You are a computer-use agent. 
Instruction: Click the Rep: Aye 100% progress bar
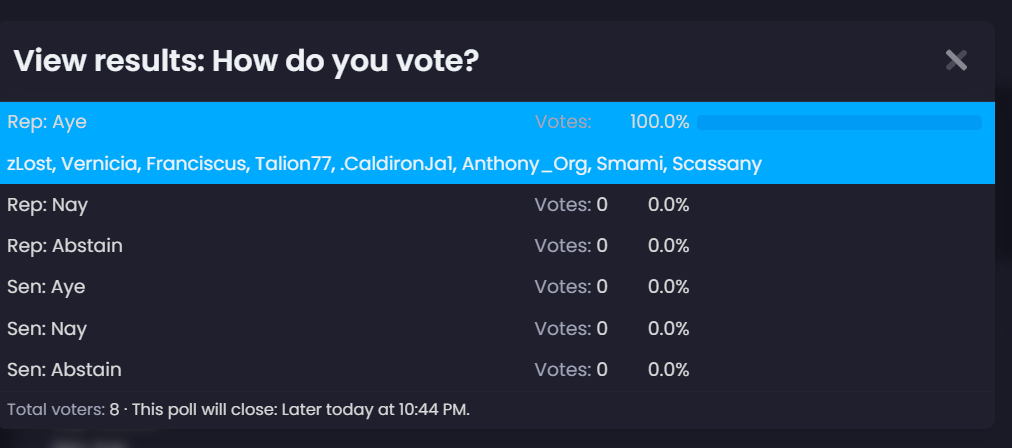coord(839,122)
